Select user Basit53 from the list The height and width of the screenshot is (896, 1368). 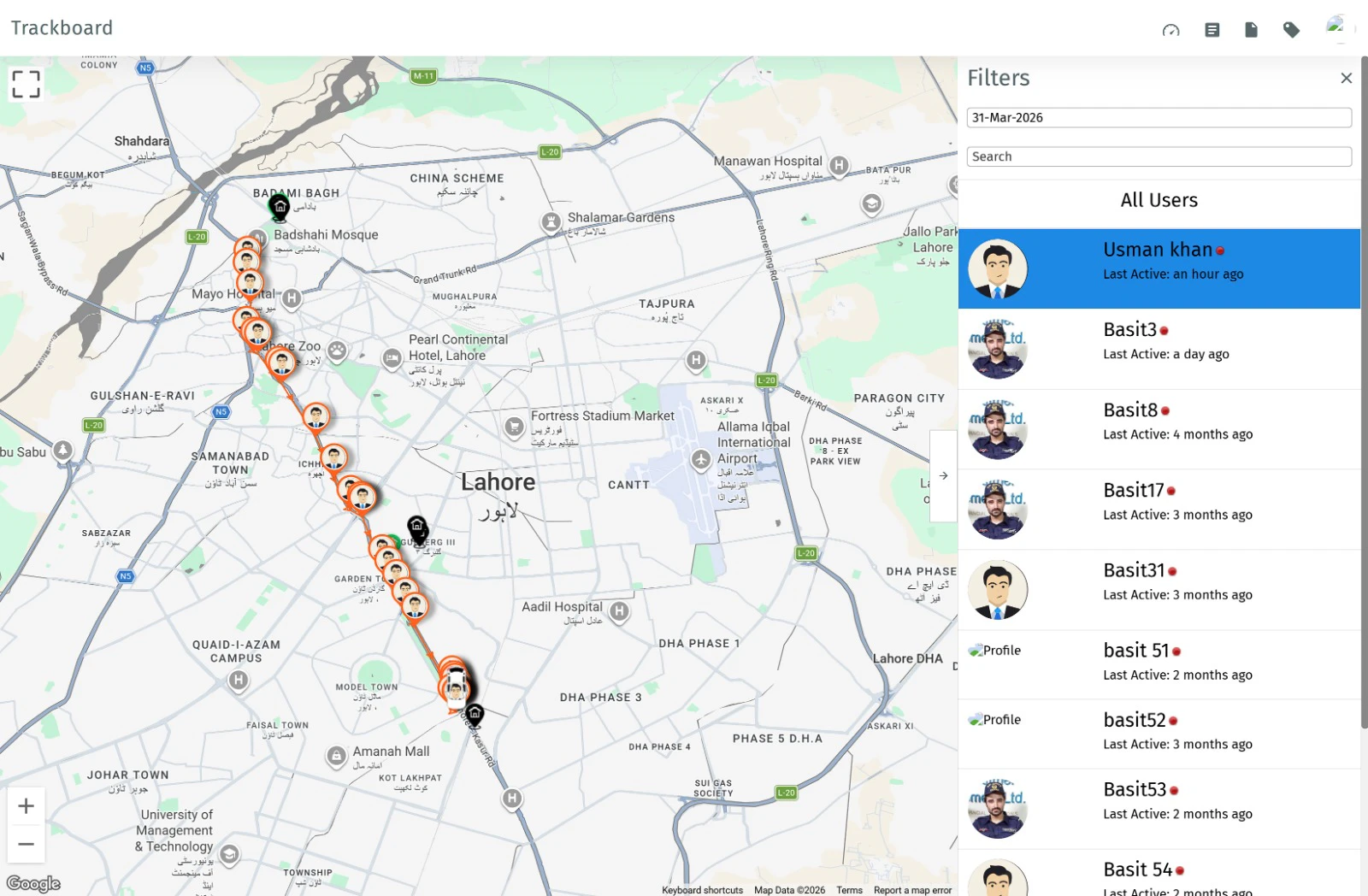pos(1159,809)
